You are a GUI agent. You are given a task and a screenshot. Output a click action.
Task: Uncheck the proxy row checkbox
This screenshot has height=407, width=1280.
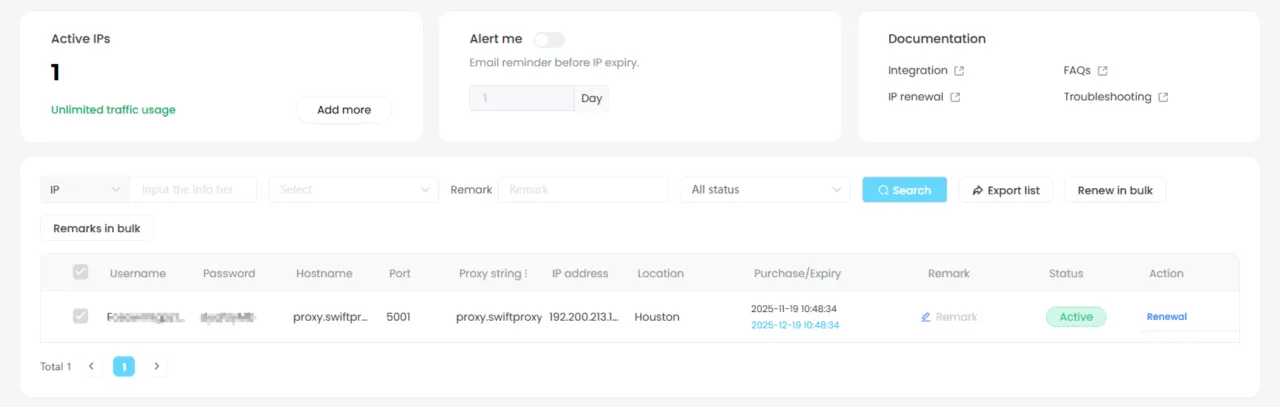coord(81,316)
